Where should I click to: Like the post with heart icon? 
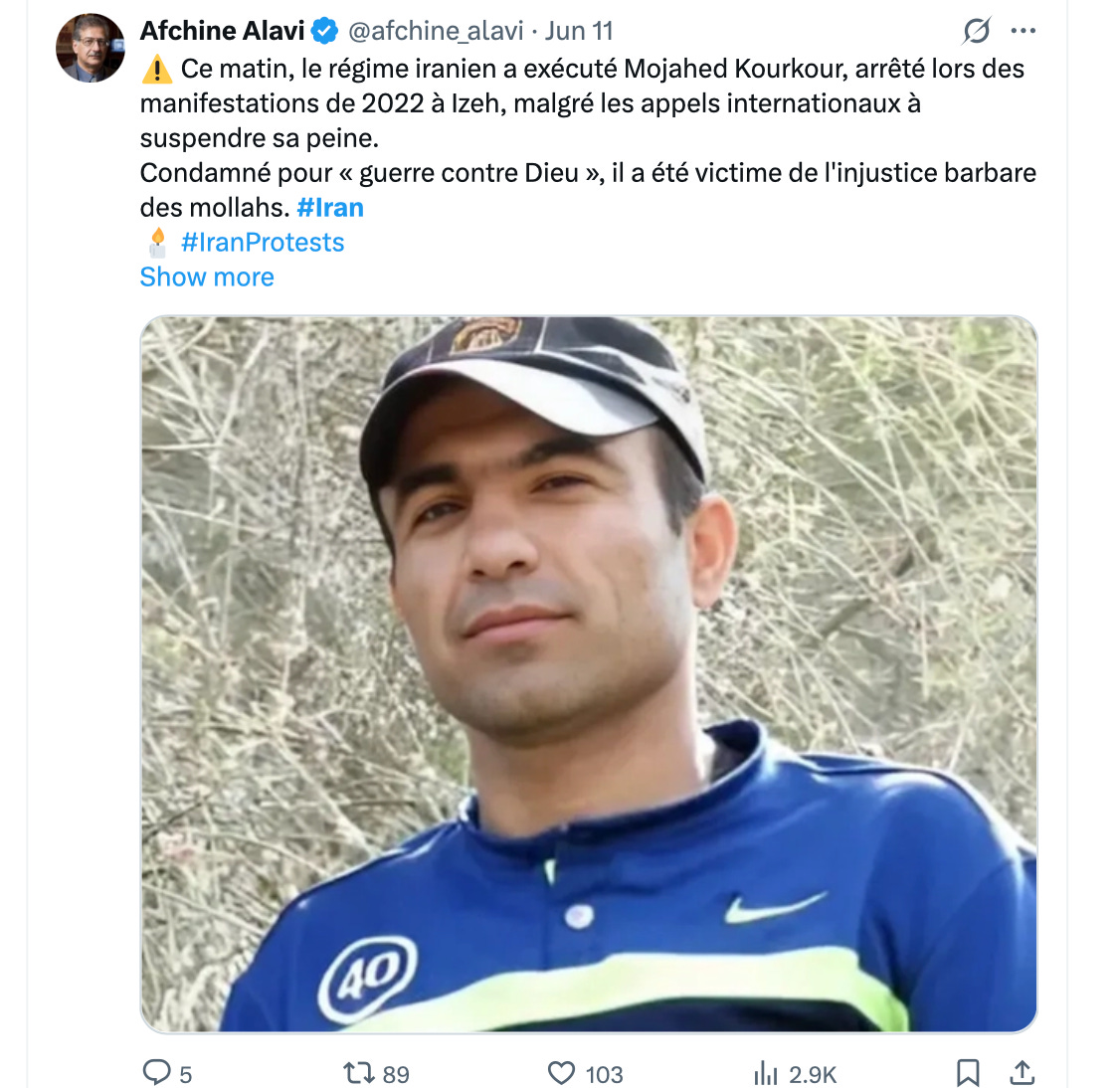click(x=561, y=1073)
